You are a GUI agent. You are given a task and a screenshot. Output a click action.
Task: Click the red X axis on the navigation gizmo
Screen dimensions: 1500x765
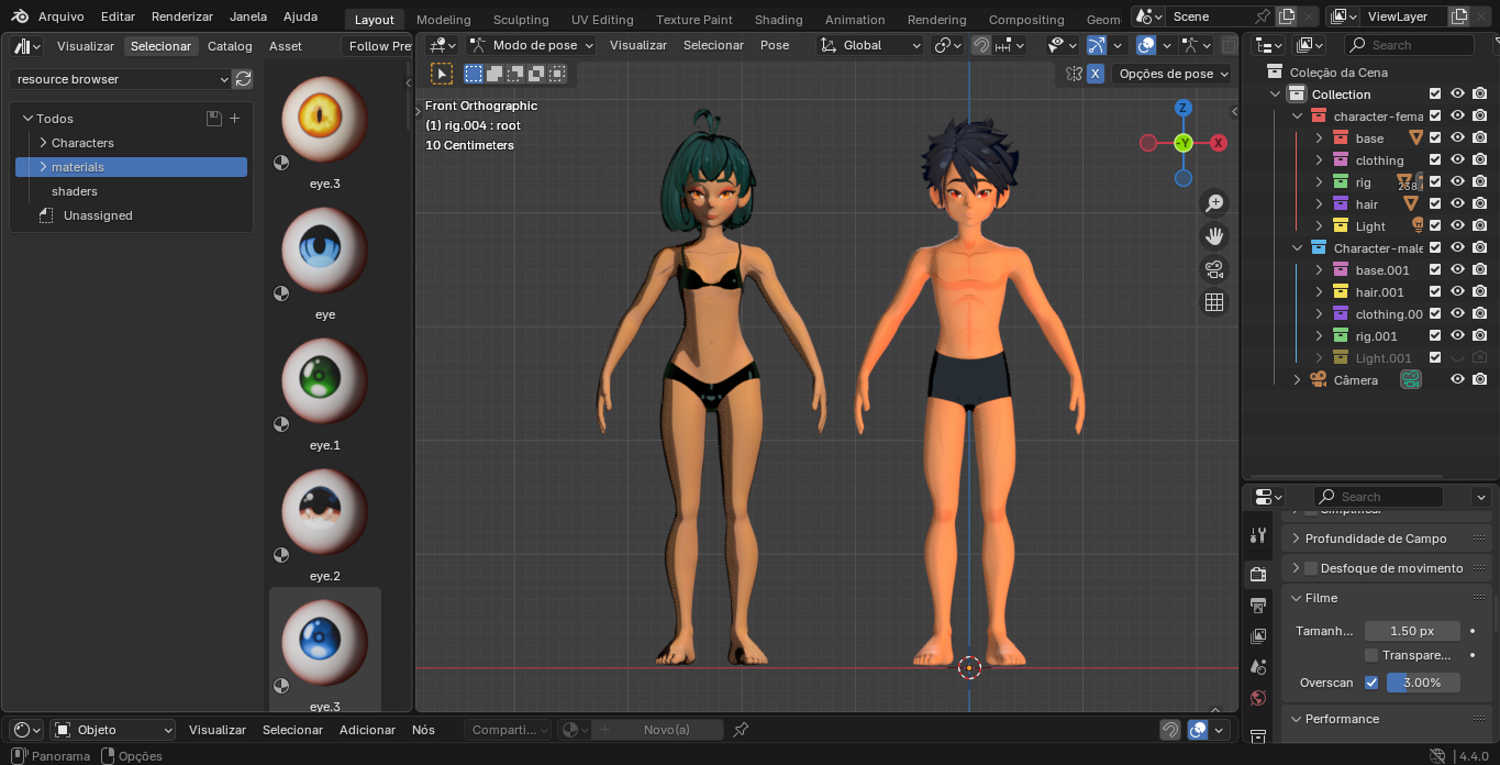1218,143
